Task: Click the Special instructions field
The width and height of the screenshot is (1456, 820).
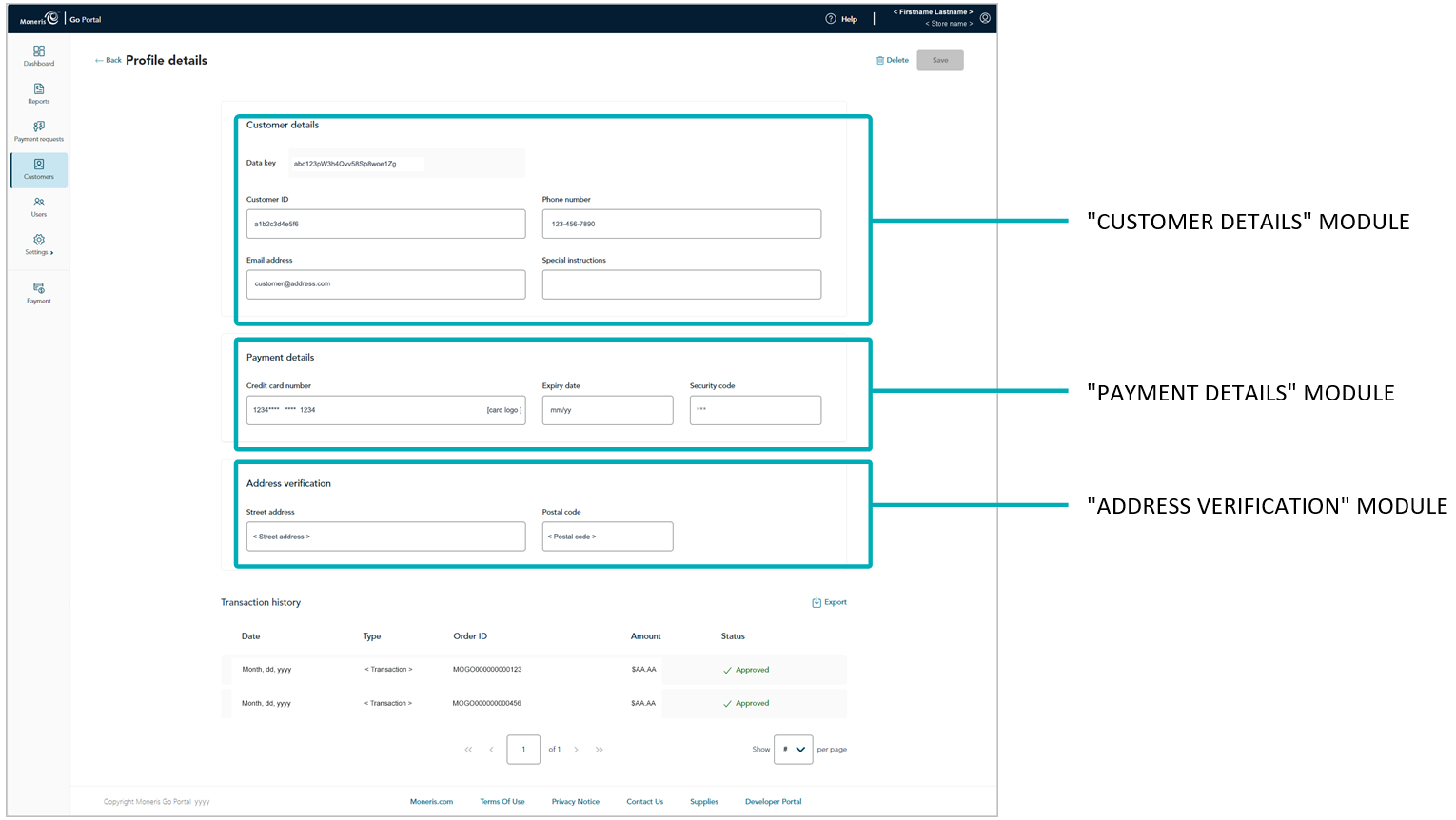Action: (x=681, y=284)
